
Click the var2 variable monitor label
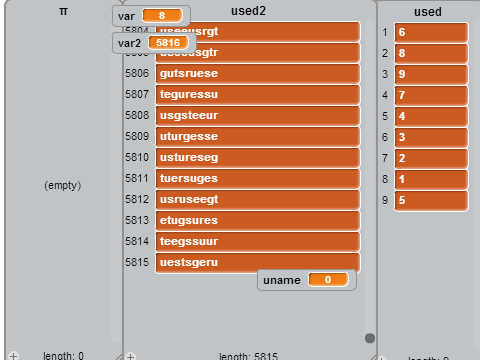[129, 43]
